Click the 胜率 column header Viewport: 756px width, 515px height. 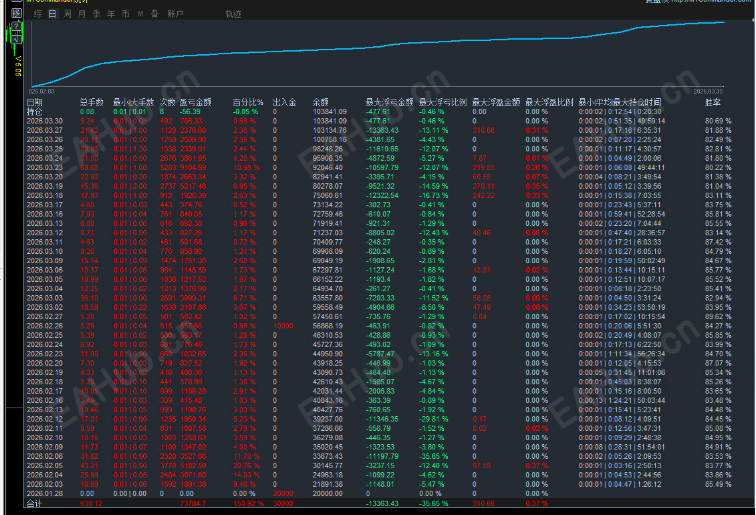click(x=713, y=102)
